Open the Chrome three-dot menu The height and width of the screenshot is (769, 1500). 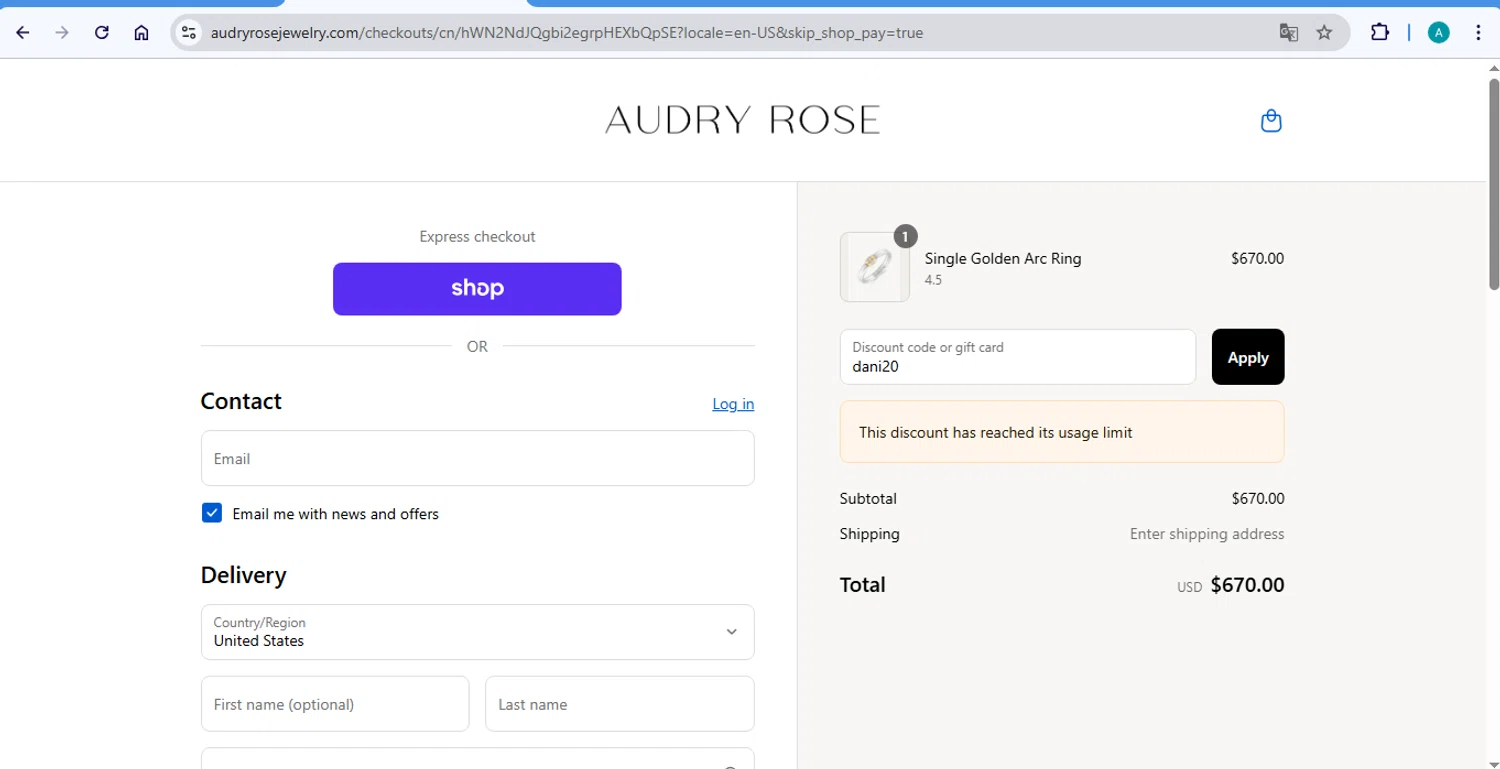click(x=1478, y=32)
